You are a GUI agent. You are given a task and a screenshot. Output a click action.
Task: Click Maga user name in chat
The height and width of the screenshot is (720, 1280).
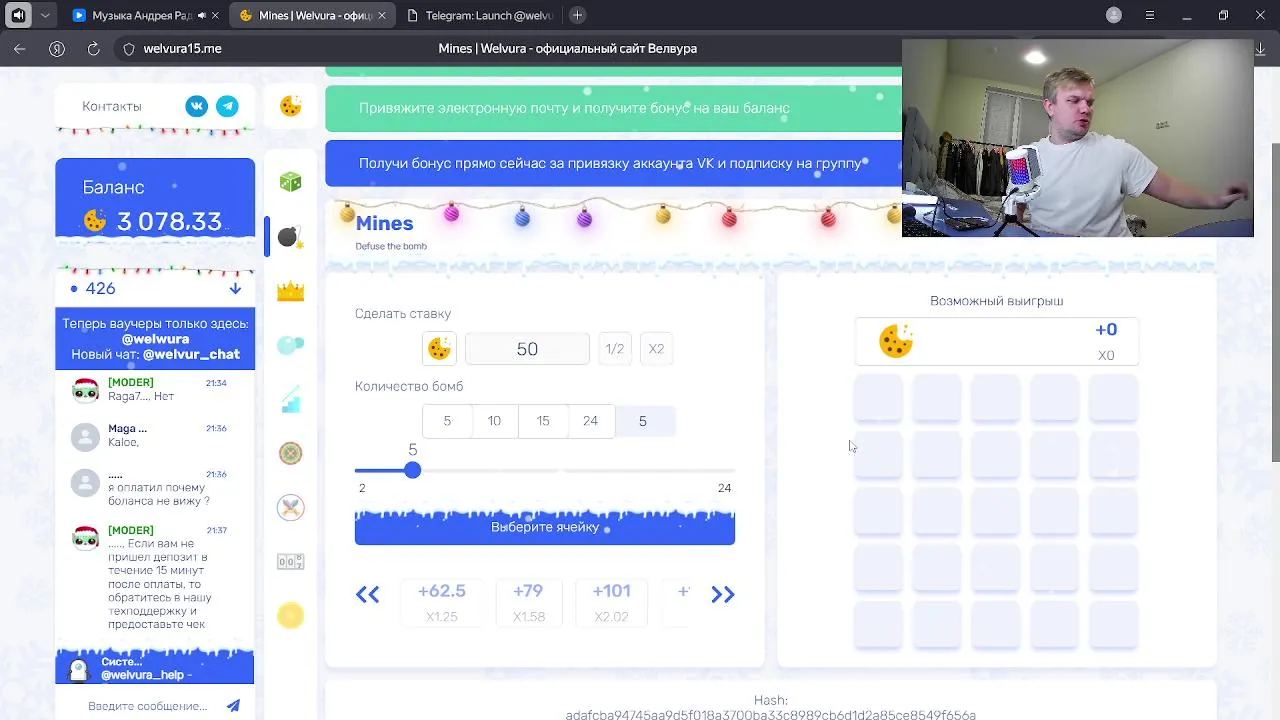coord(127,428)
